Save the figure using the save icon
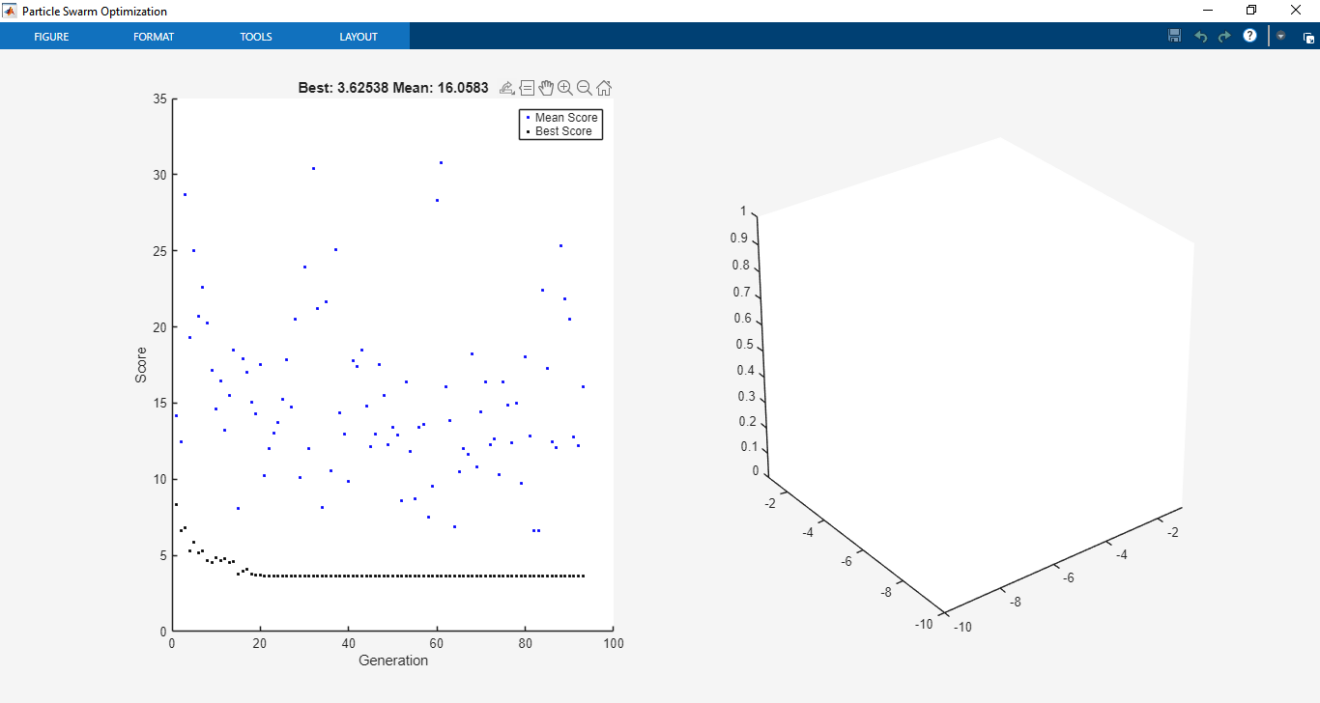 pyautogui.click(x=1174, y=36)
